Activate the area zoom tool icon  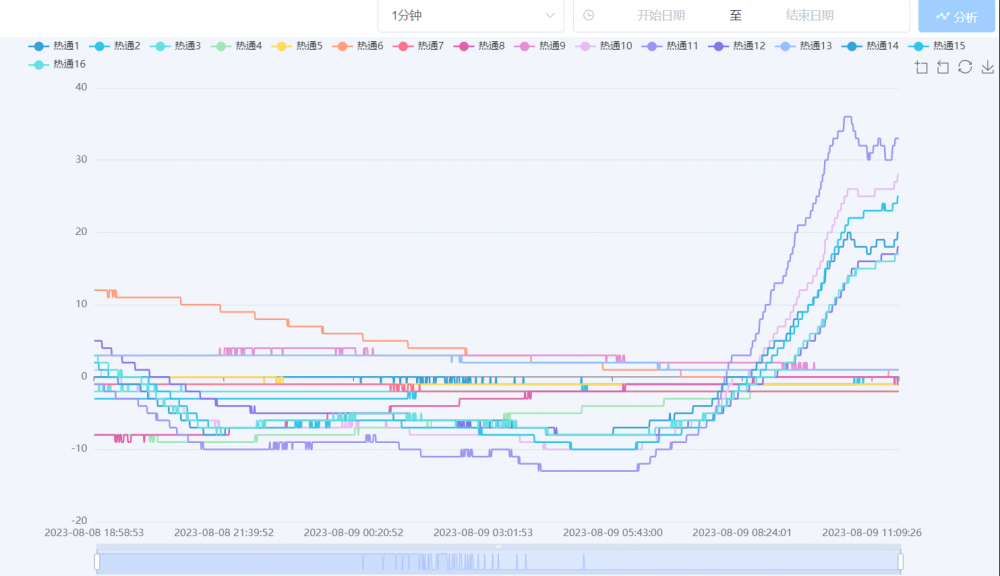point(922,67)
